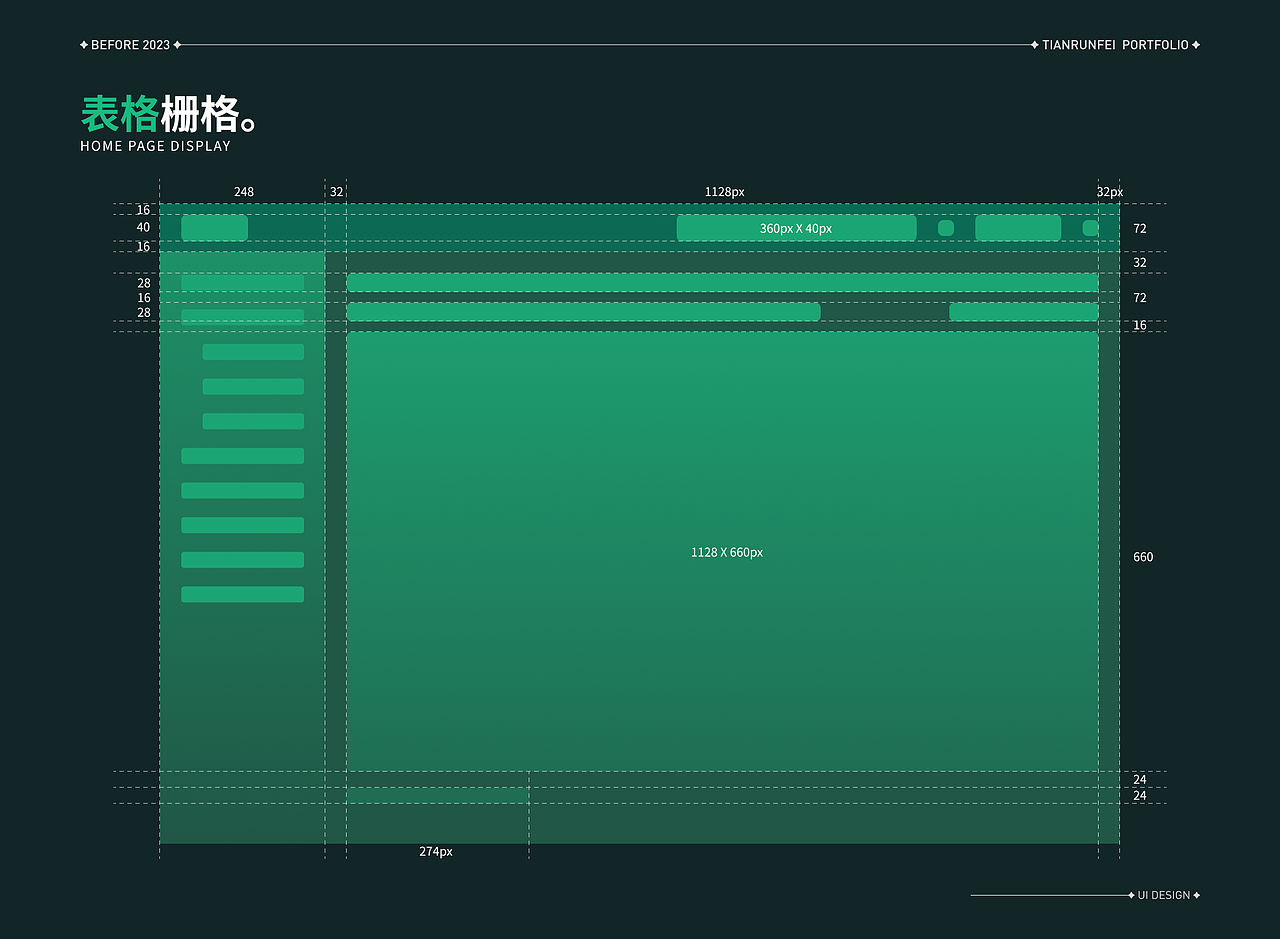Click the UI DESIGN footer text
Viewport: 1280px width, 939px height.
click(x=1164, y=895)
